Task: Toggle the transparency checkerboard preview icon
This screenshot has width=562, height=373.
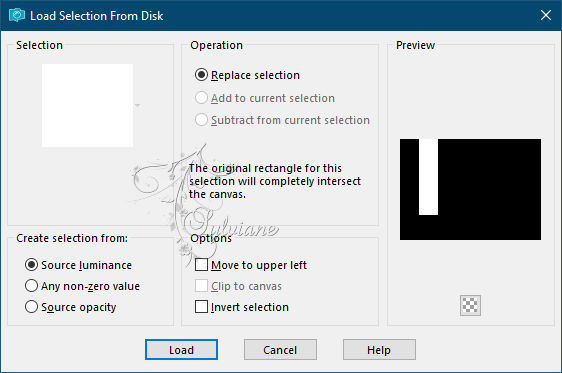Action: [470, 305]
